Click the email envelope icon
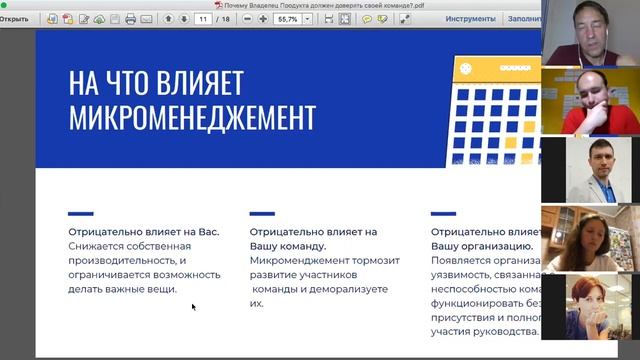640x360 pixels. (x=146, y=19)
